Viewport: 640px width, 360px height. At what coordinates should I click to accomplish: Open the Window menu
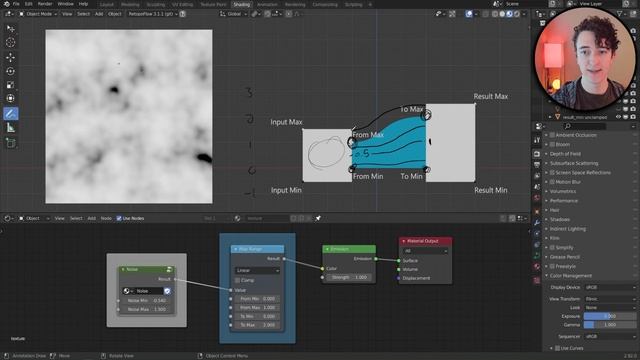65,4
